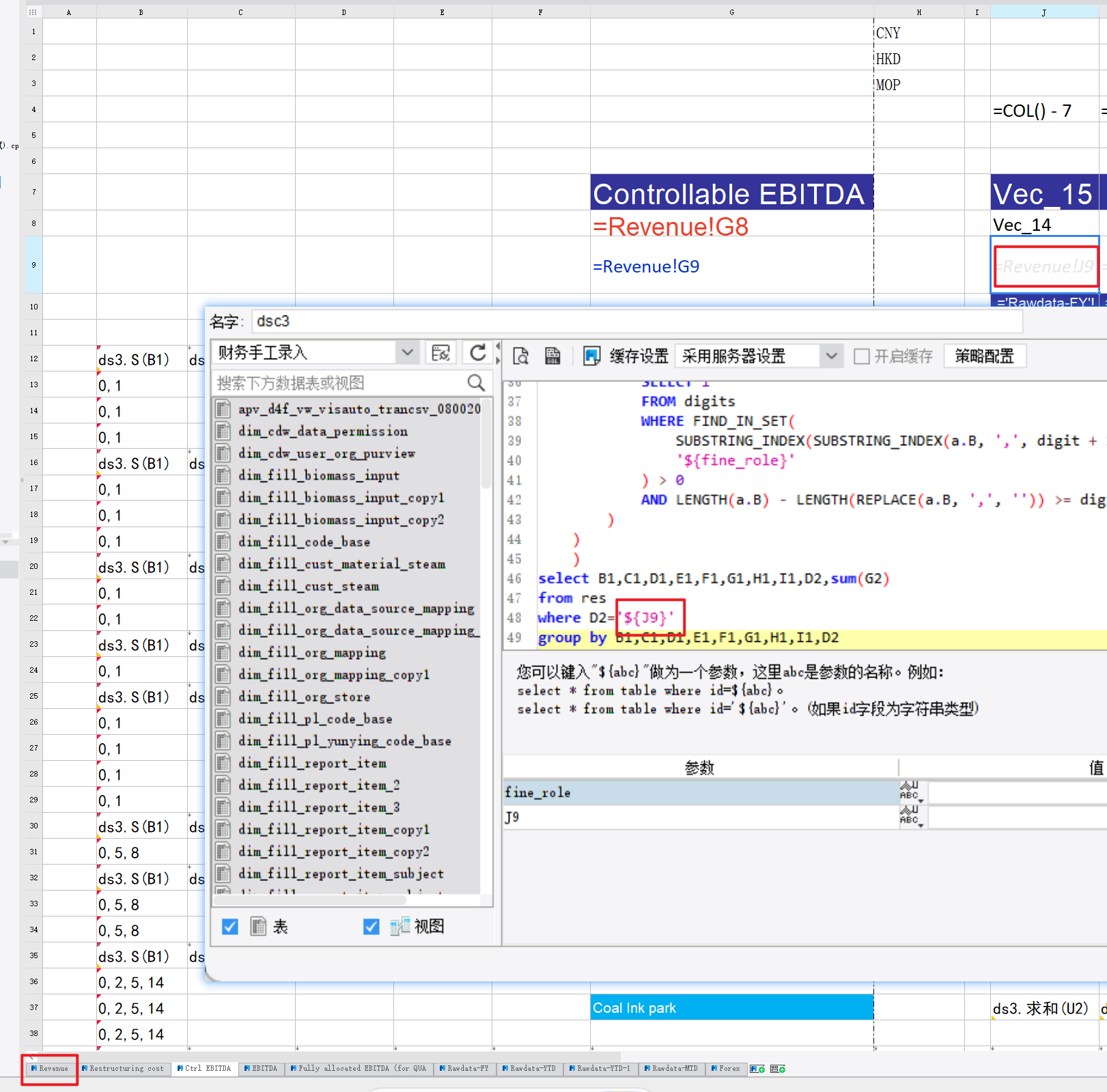Click the cache settings icon before 缓存设置
1107x1092 pixels.
591,356
